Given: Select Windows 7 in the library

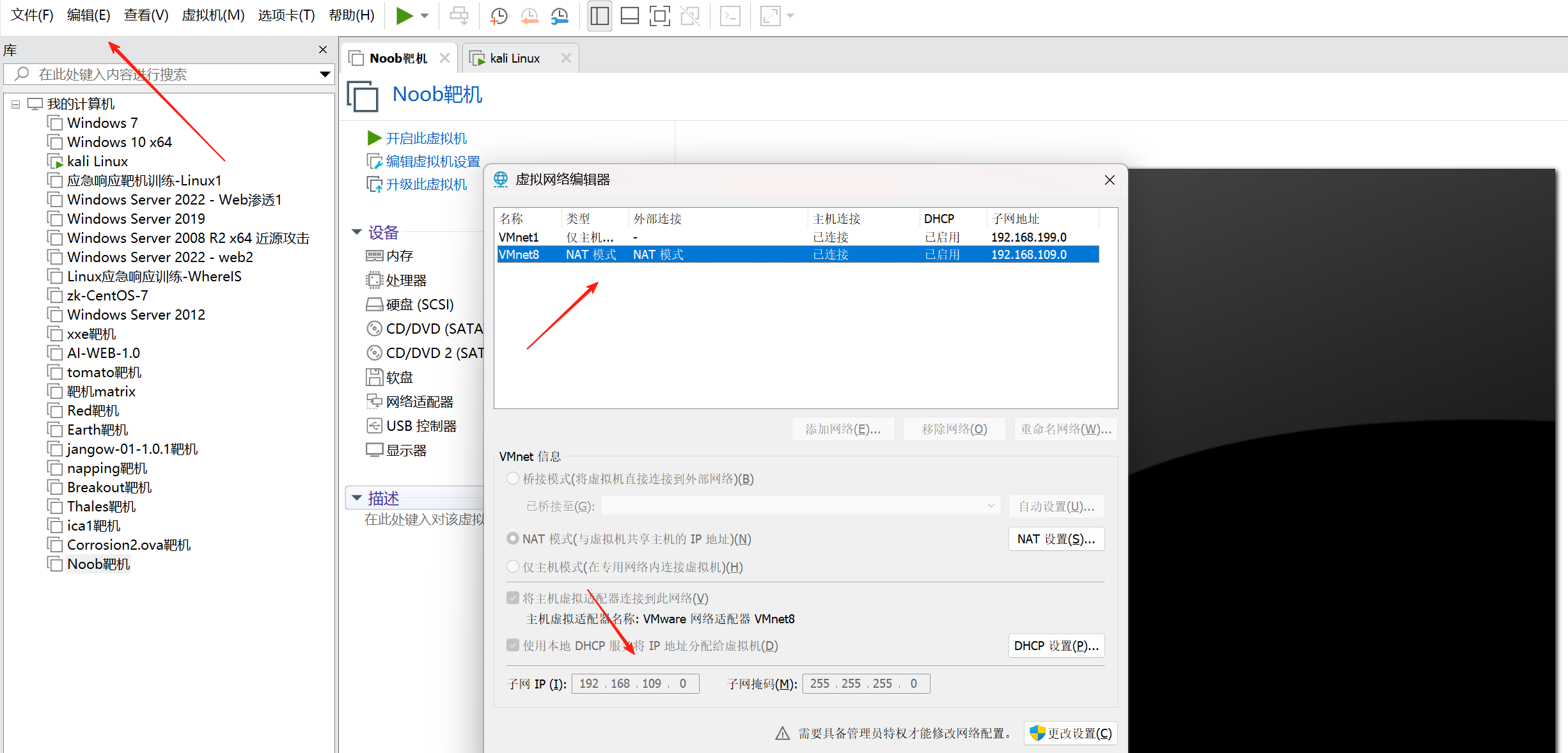Looking at the screenshot, I should click(102, 123).
